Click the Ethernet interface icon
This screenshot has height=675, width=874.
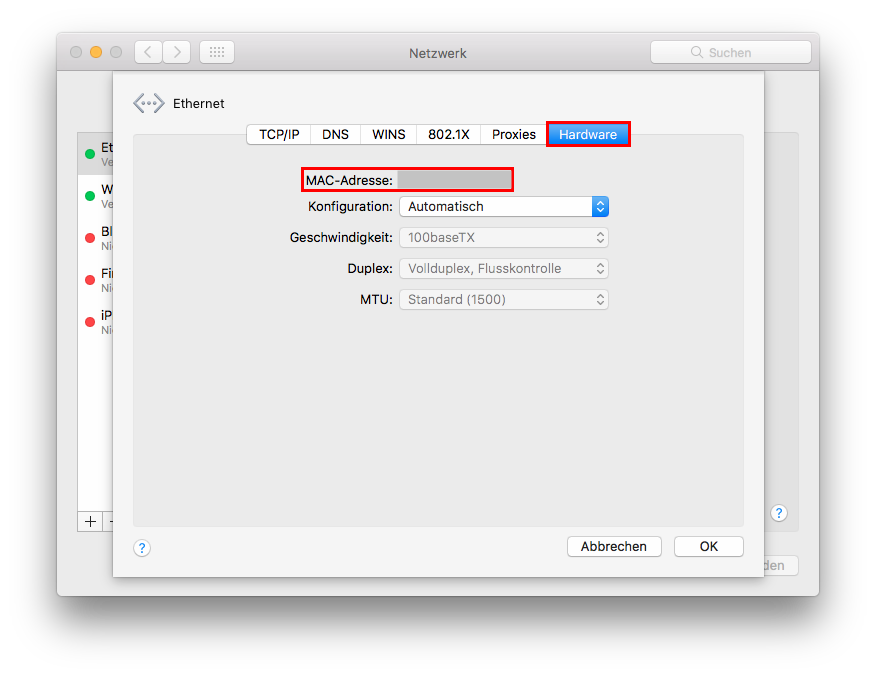(x=148, y=103)
